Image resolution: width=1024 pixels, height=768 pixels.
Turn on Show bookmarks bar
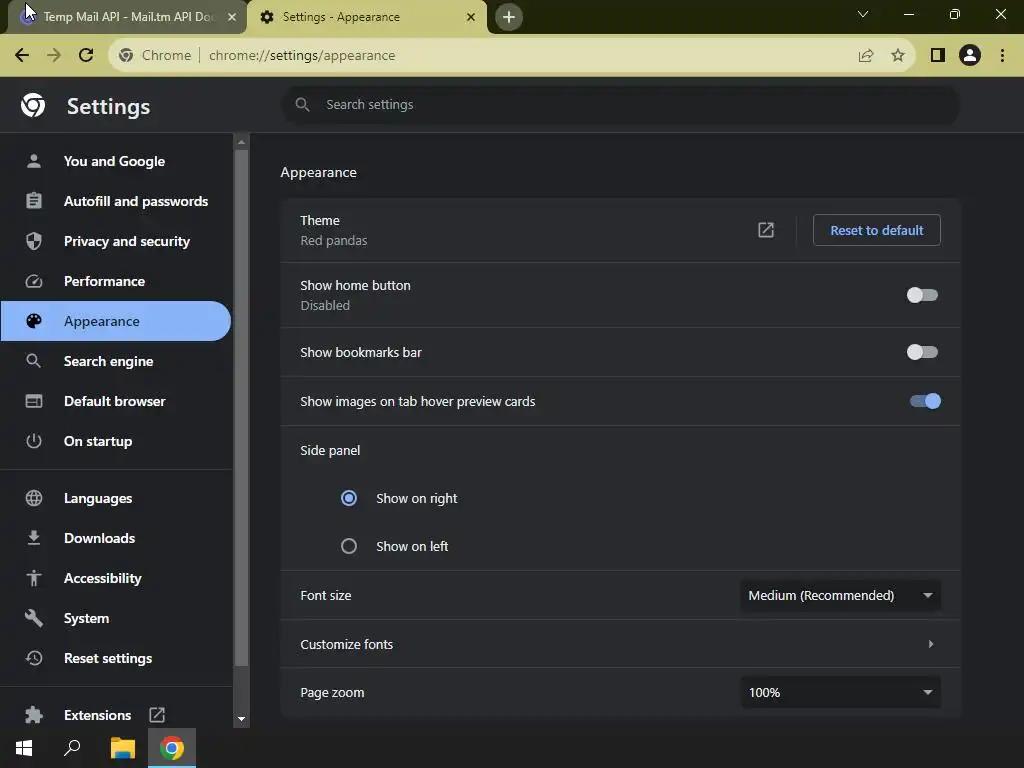(922, 353)
